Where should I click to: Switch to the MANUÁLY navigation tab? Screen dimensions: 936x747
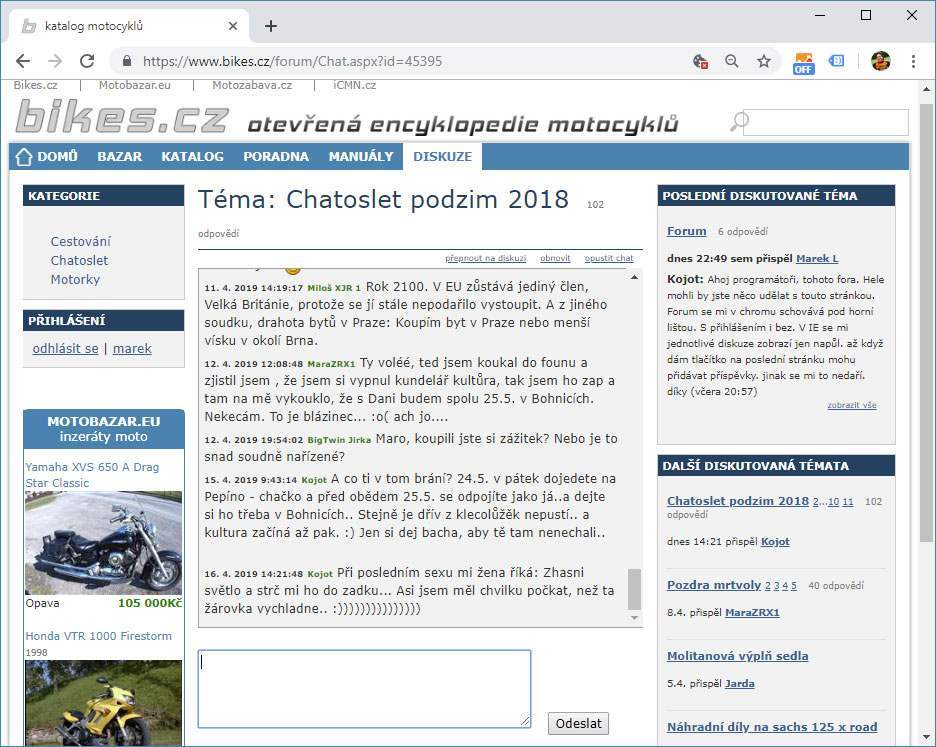(361, 156)
